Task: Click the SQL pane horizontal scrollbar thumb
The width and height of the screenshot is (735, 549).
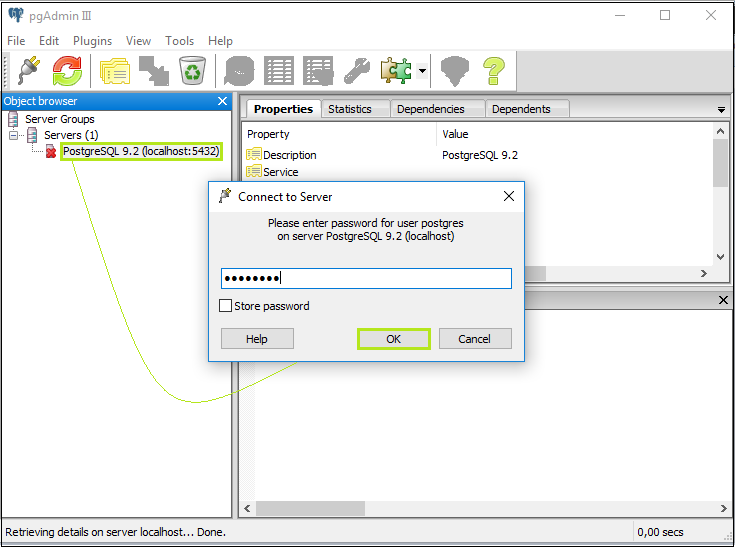Action: click(x=310, y=508)
